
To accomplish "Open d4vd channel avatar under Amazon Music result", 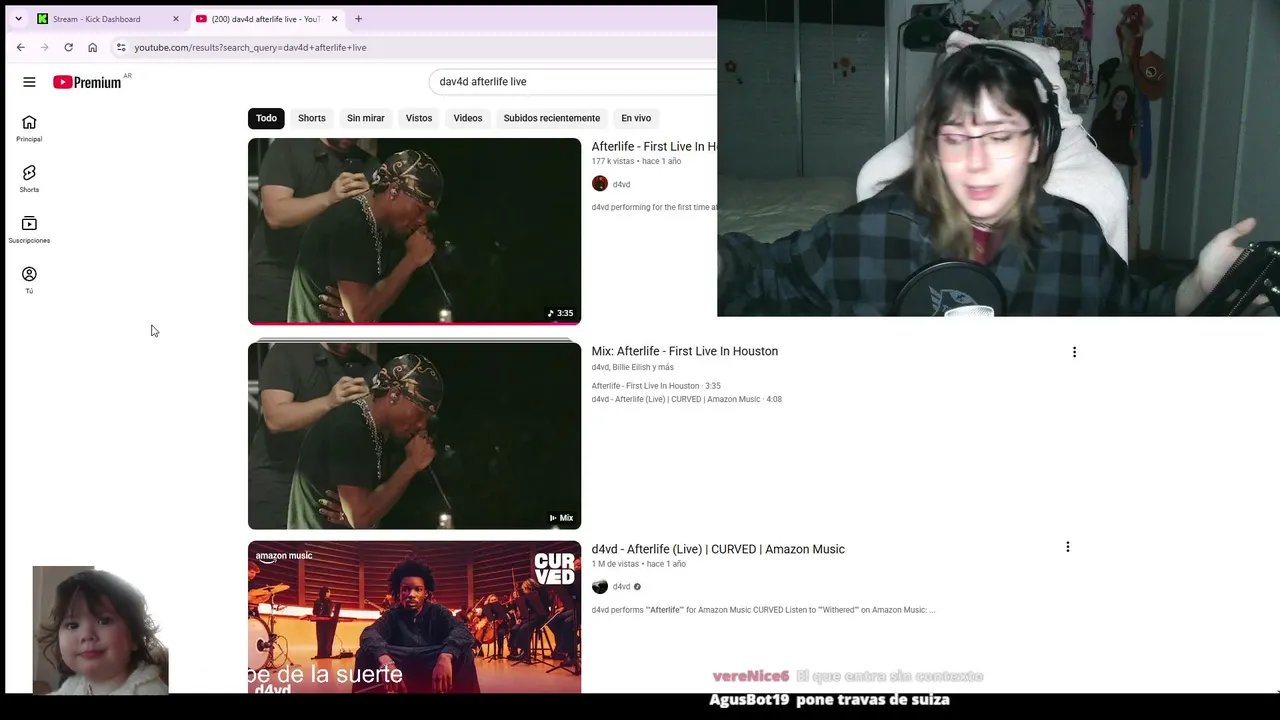I will click(x=600, y=587).
